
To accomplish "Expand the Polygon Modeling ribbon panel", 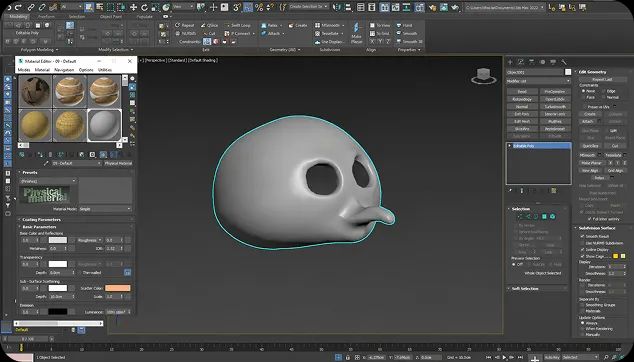I will (x=39, y=50).
